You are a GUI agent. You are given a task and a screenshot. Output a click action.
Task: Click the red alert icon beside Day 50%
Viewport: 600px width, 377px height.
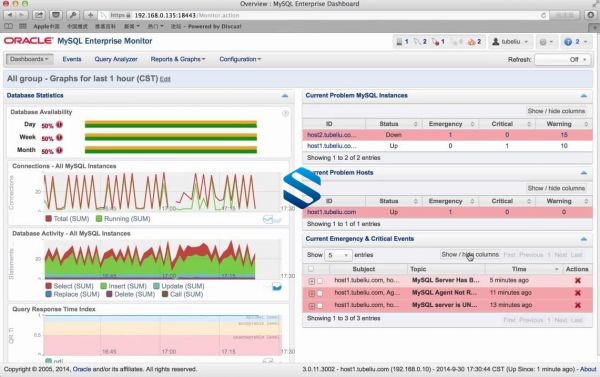click(x=59, y=125)
